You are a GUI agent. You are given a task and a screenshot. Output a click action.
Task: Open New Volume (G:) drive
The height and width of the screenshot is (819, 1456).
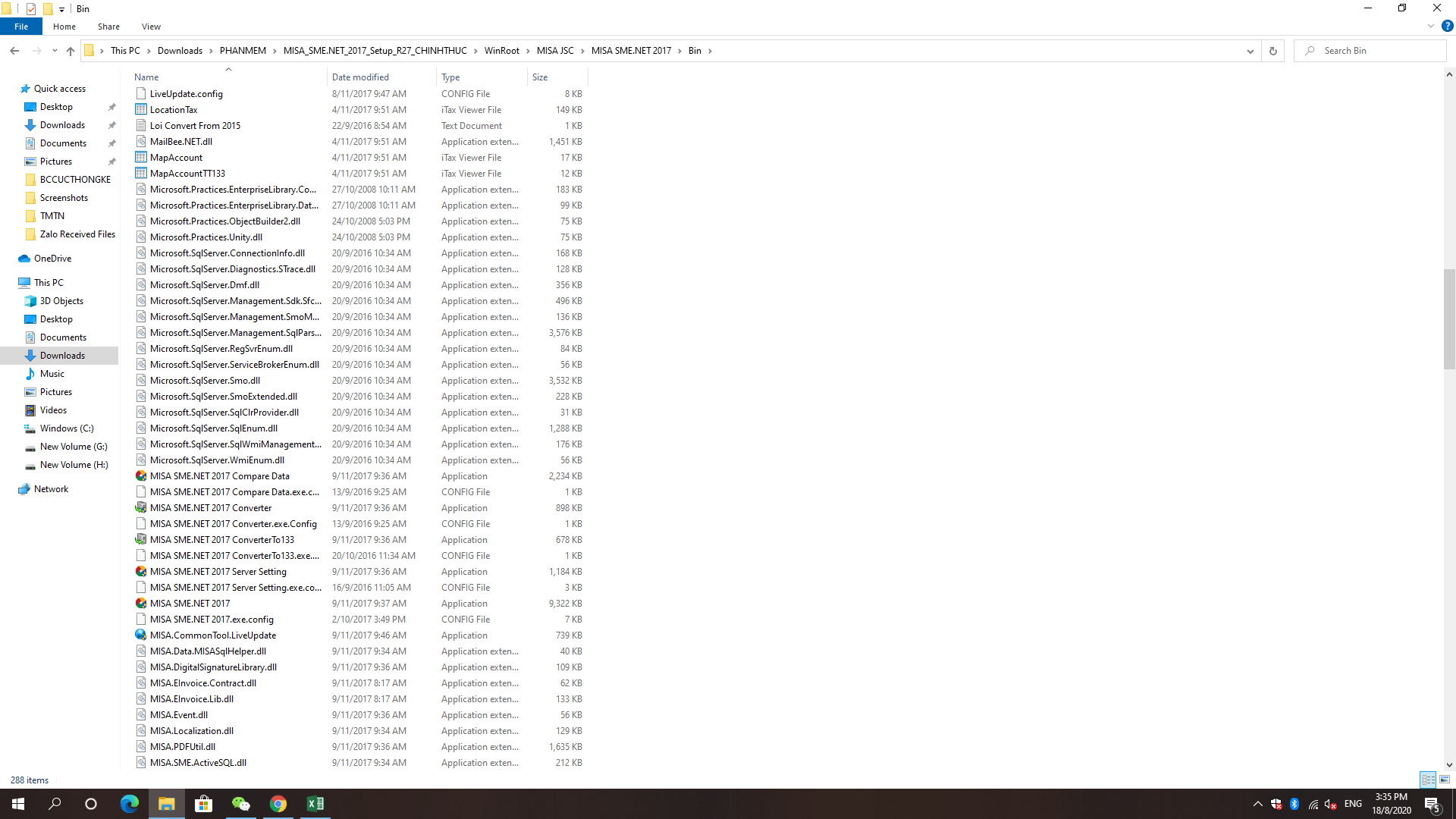74,447
